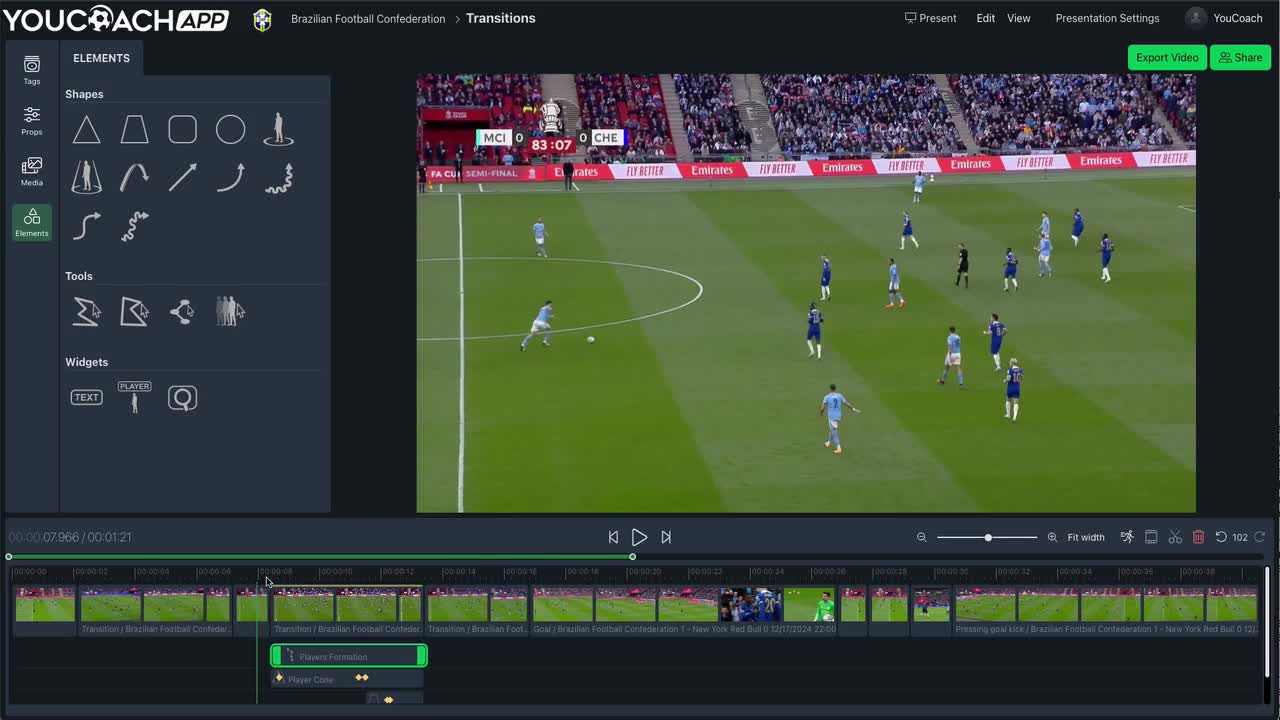
Task: Toggle the Players Formation timeline item
Action: [x=348, y=656]
